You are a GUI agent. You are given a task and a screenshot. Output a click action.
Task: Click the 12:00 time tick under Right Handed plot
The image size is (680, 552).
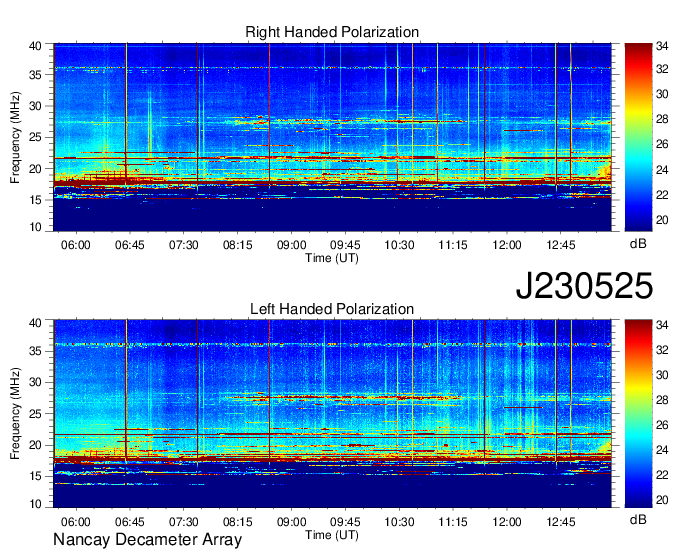pos(507,245)
